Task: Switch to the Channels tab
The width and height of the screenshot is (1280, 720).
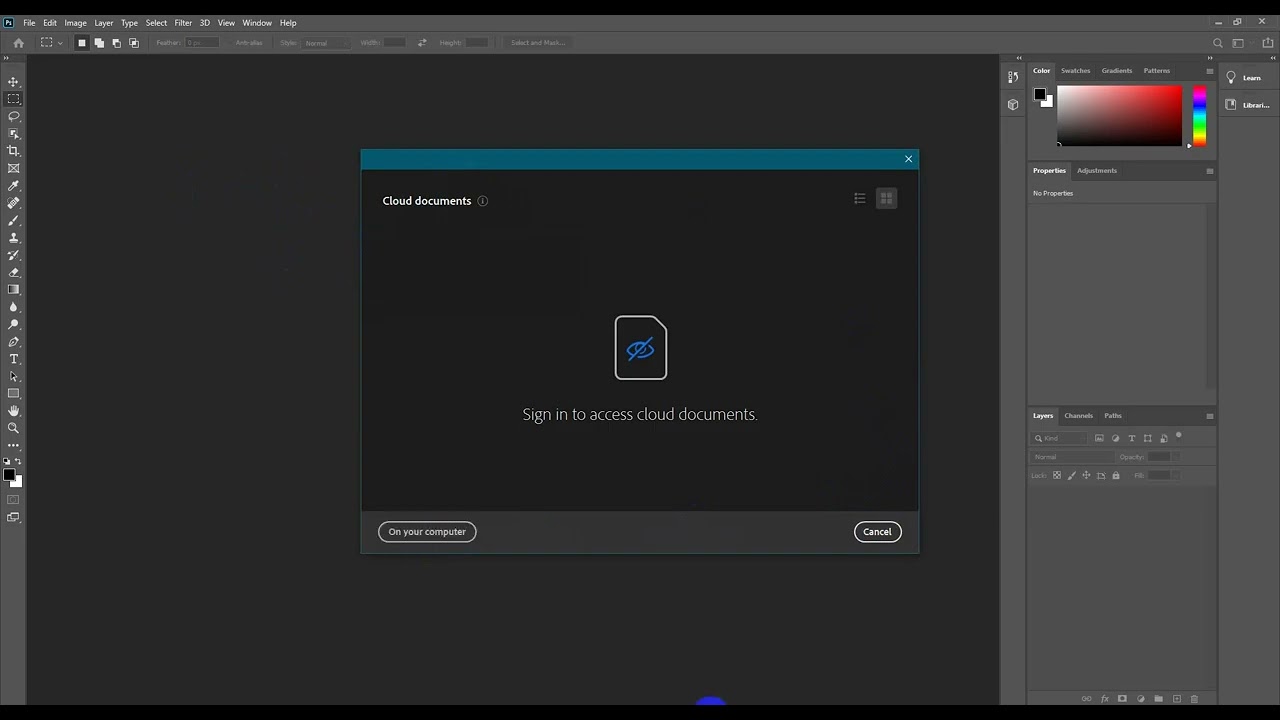Action: click(1078, 416)
